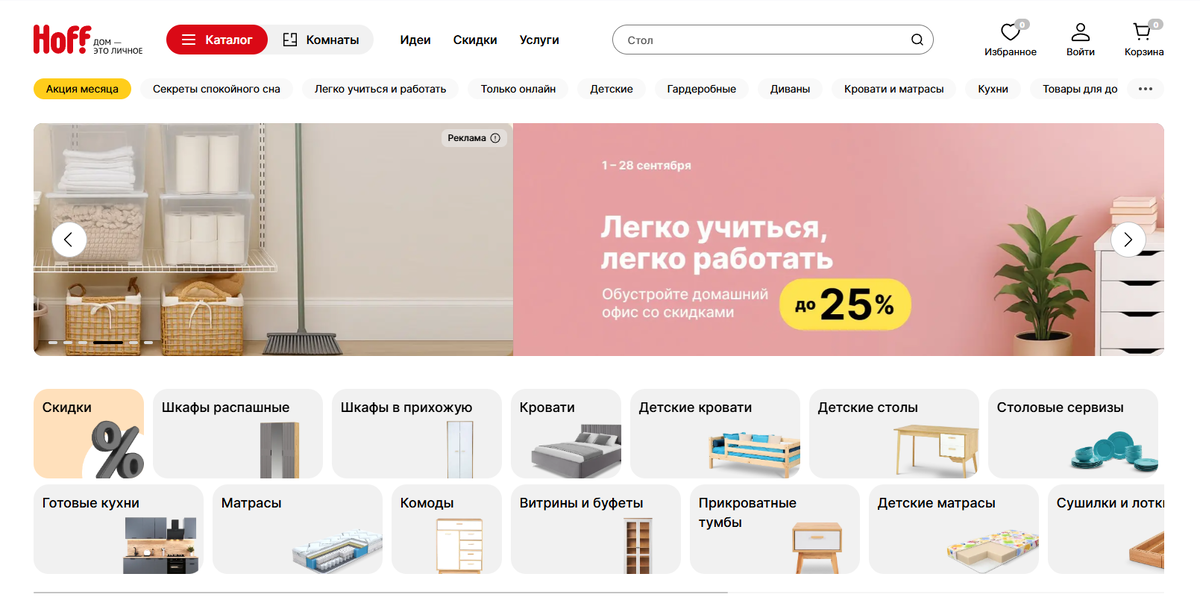Open the Скидки percent tile
The height and width of the screenshot is (615, 1200).
(89, 434)
